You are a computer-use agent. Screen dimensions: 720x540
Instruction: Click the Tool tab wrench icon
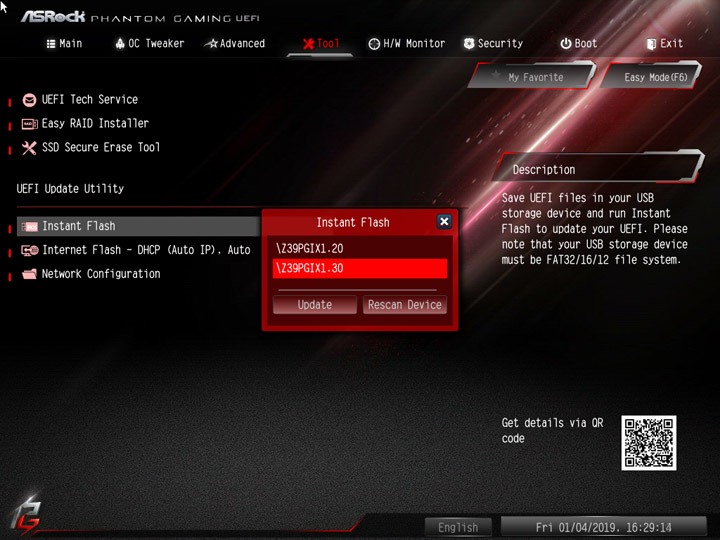click(309, 44)
